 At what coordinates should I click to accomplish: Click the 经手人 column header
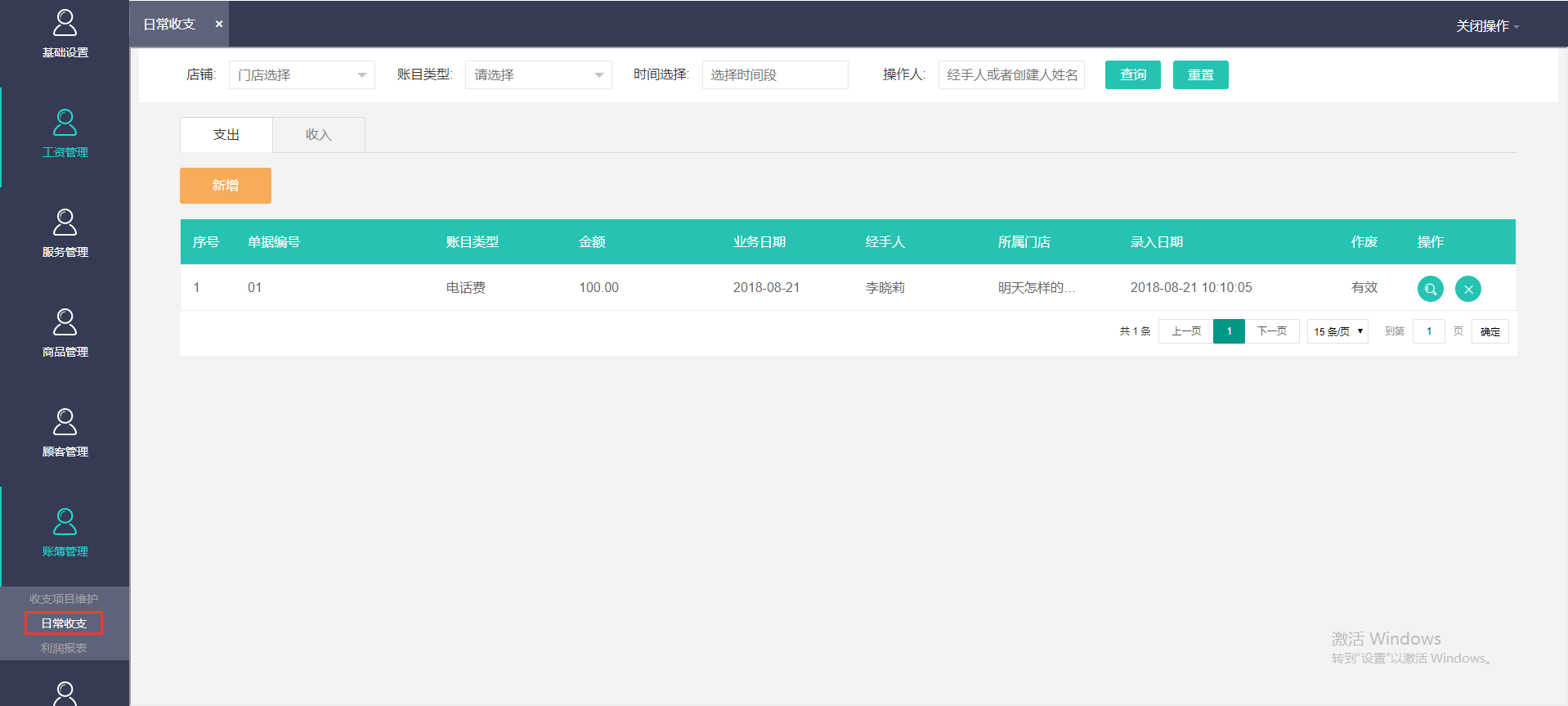tap(885, 242)
